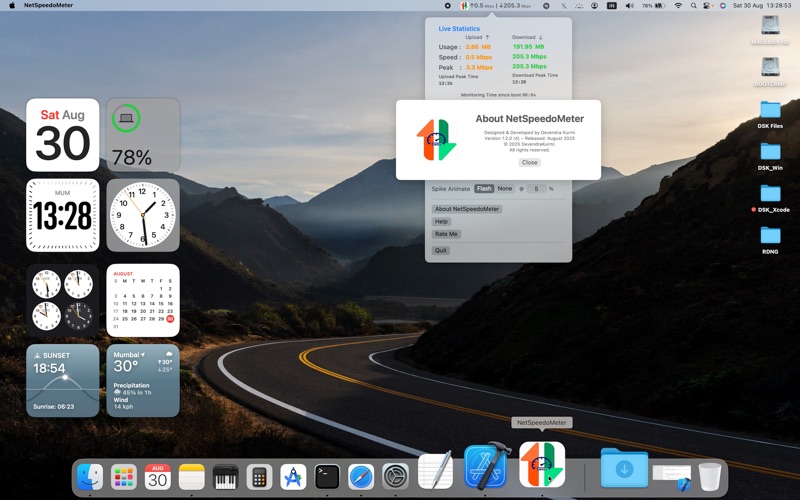Open Terminal from the Dock
Viewport: 800px width, 500px height.
(x=327, y=477)
